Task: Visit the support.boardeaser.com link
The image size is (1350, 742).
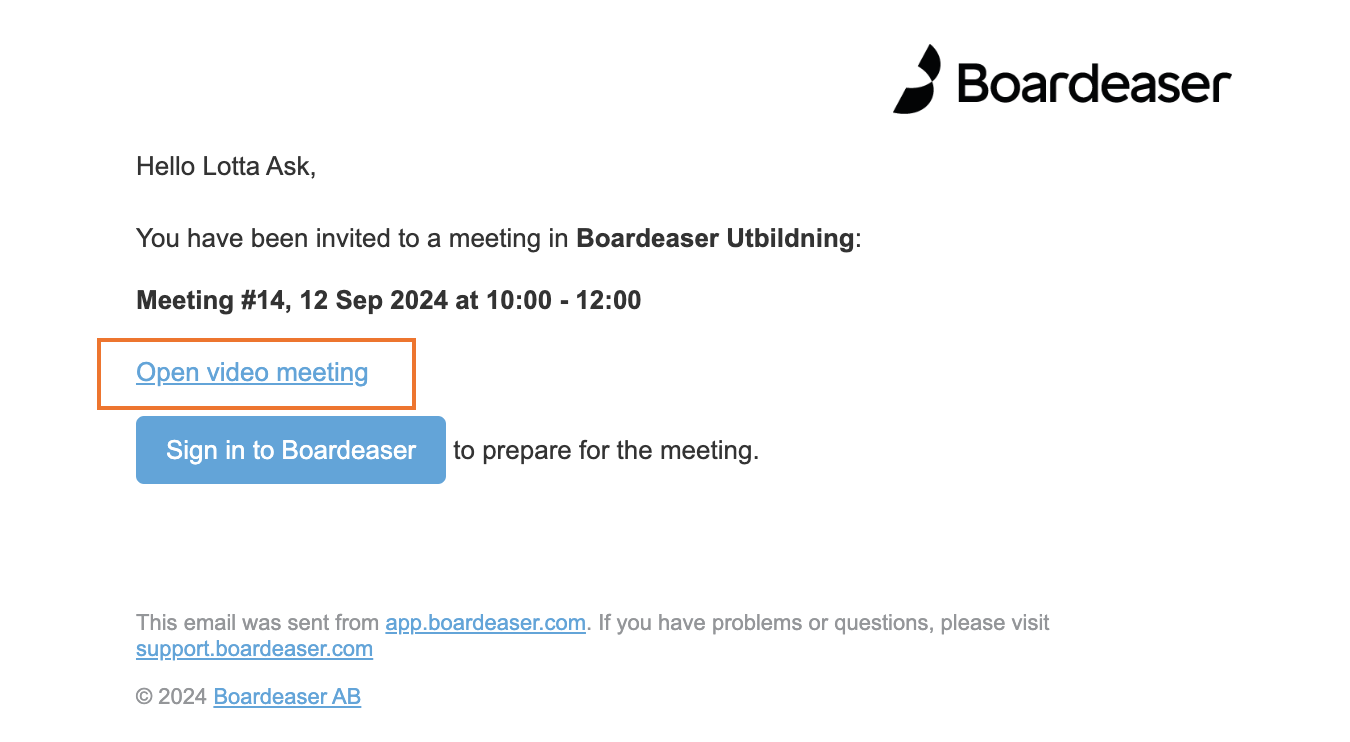Action: 254,649
